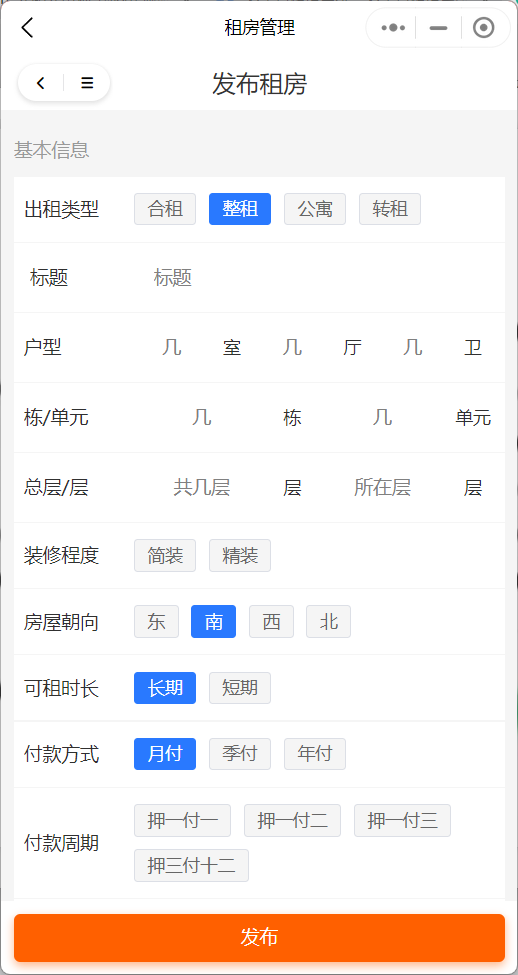Choose 押一付三 payment cycle
Viewport: 518px width, 975px height.
(x=402, y=820)
